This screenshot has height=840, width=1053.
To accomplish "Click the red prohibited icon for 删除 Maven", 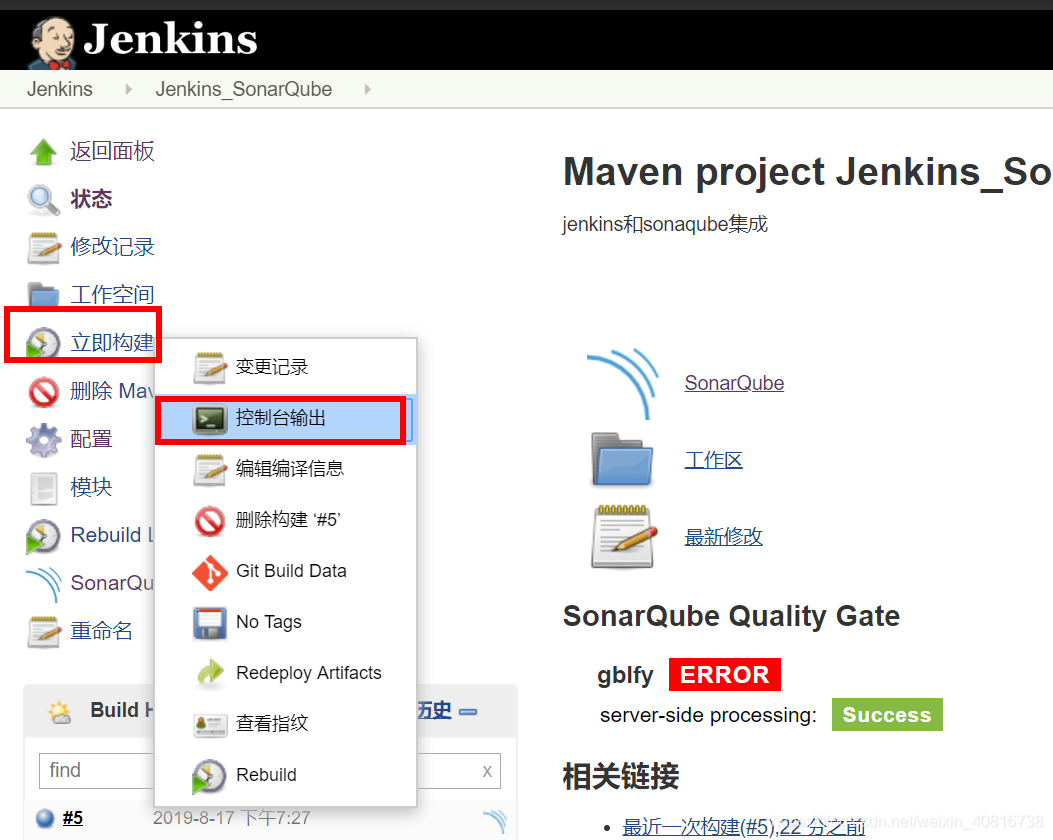I will [x=44, y=391].
